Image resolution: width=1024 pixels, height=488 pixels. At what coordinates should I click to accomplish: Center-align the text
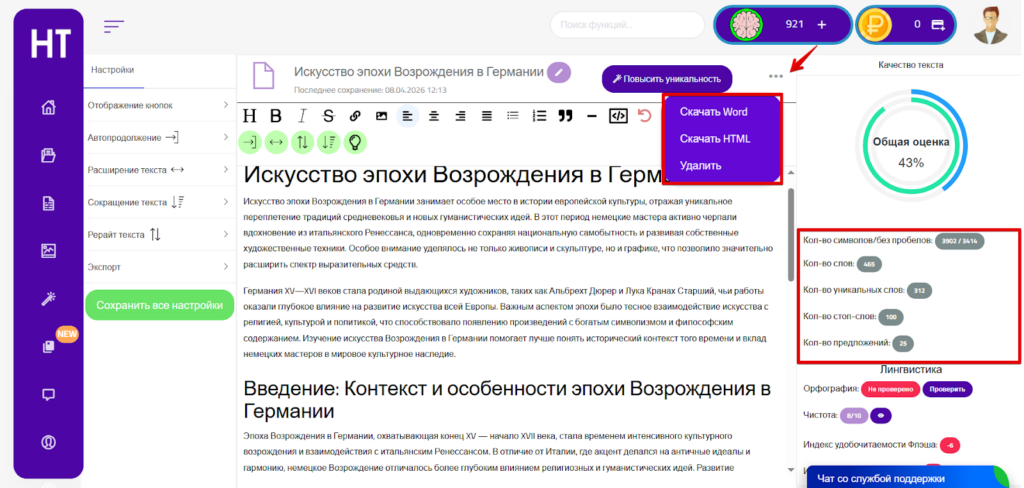click(x=434, y=116)
